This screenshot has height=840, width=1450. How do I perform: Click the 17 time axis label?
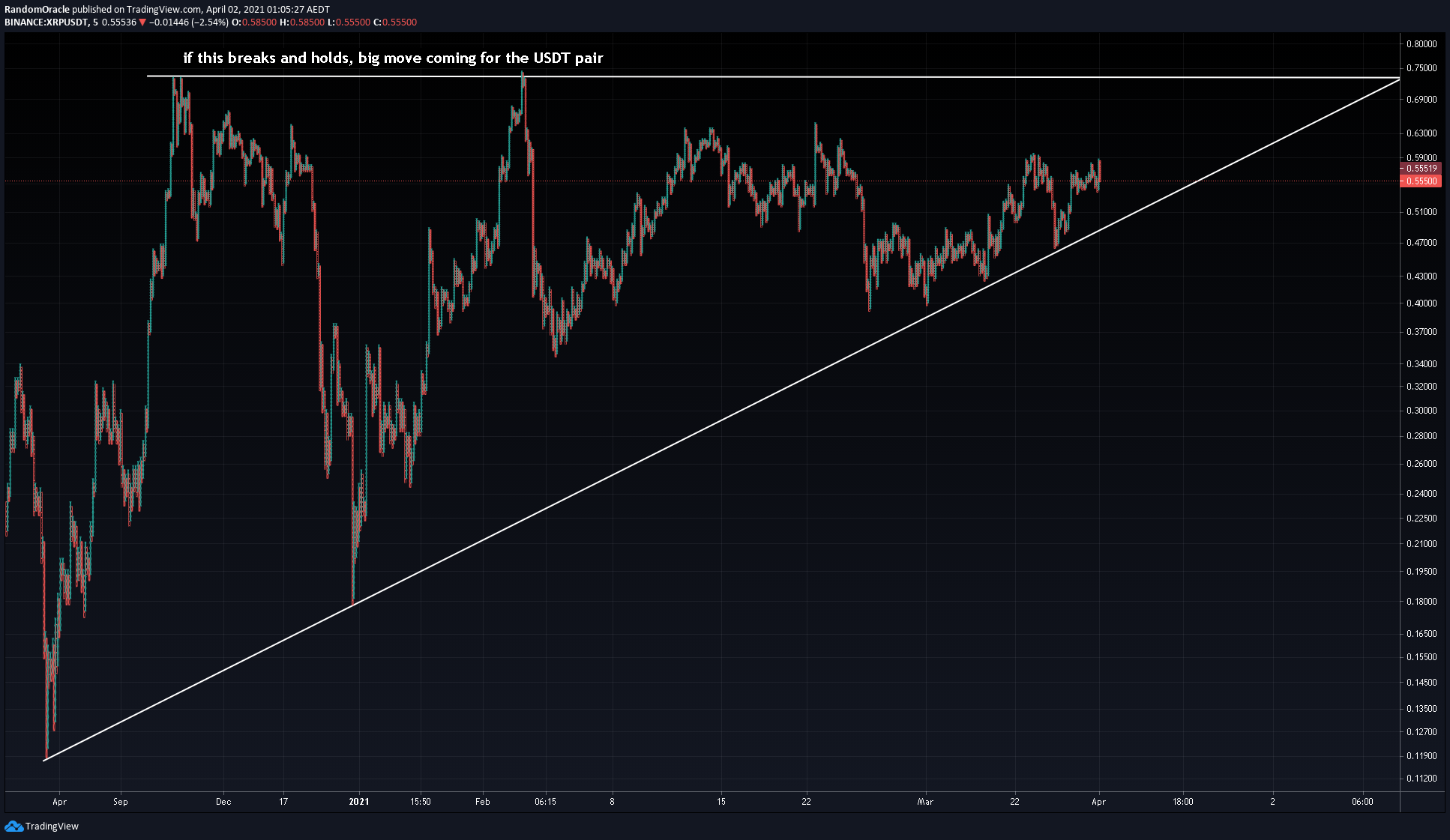point(283,802)
